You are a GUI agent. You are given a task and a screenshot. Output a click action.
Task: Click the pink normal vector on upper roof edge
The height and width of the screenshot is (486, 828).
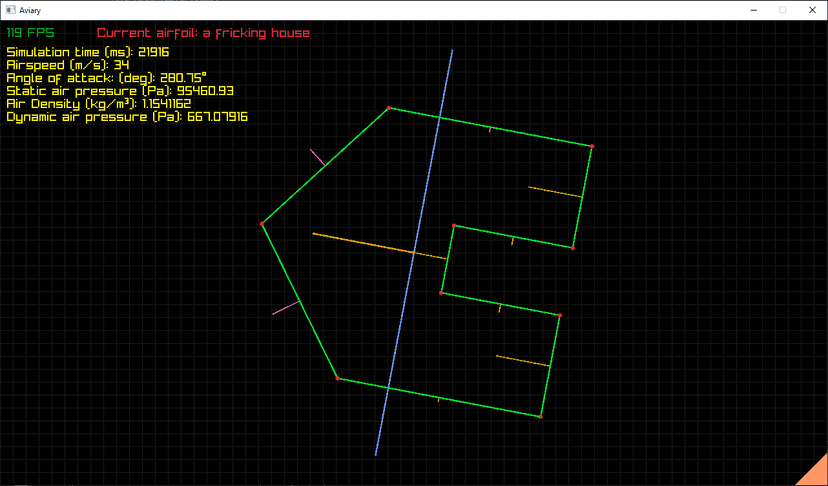coord(317,157)
